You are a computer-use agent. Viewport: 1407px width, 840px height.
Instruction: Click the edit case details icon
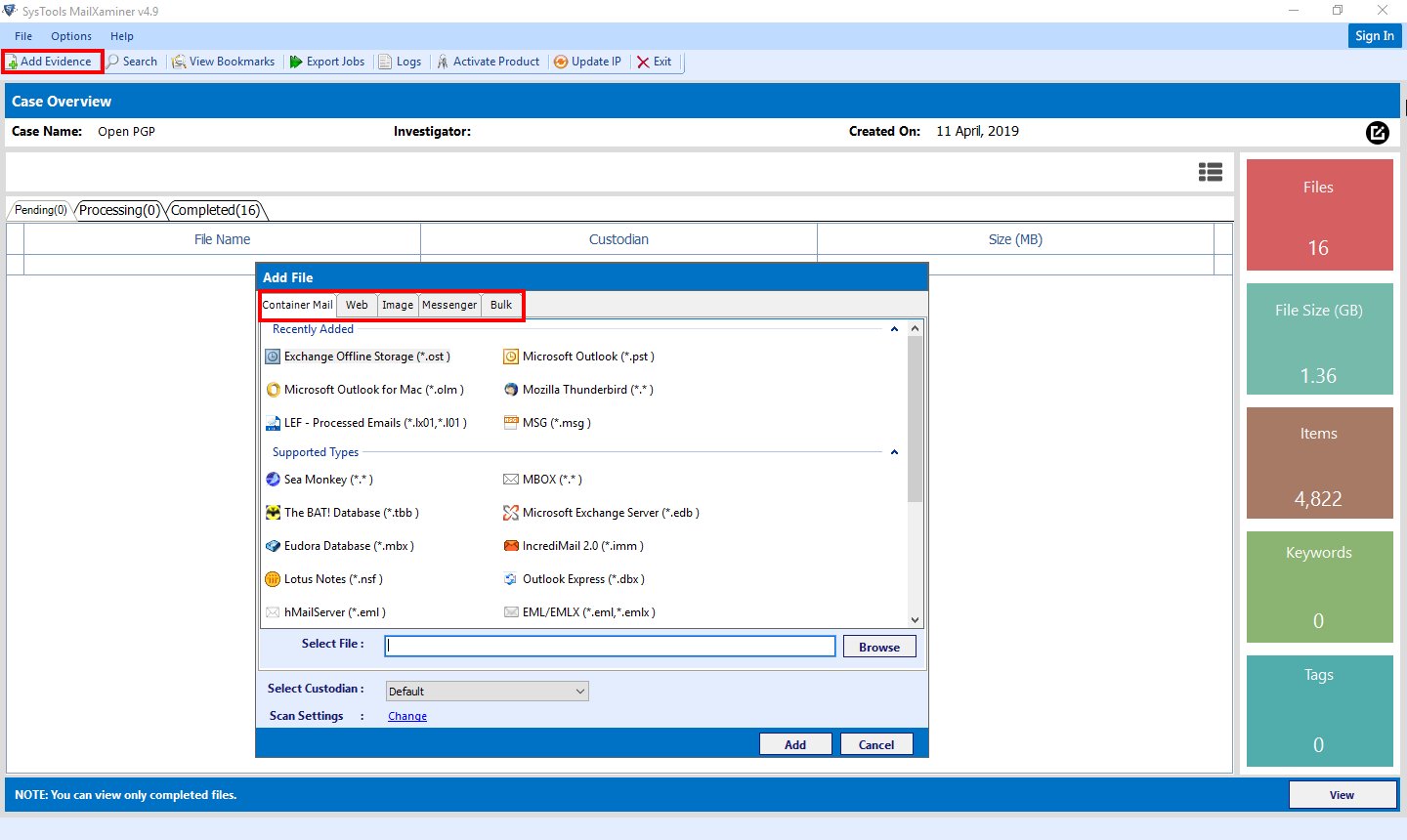(1377, 132)
